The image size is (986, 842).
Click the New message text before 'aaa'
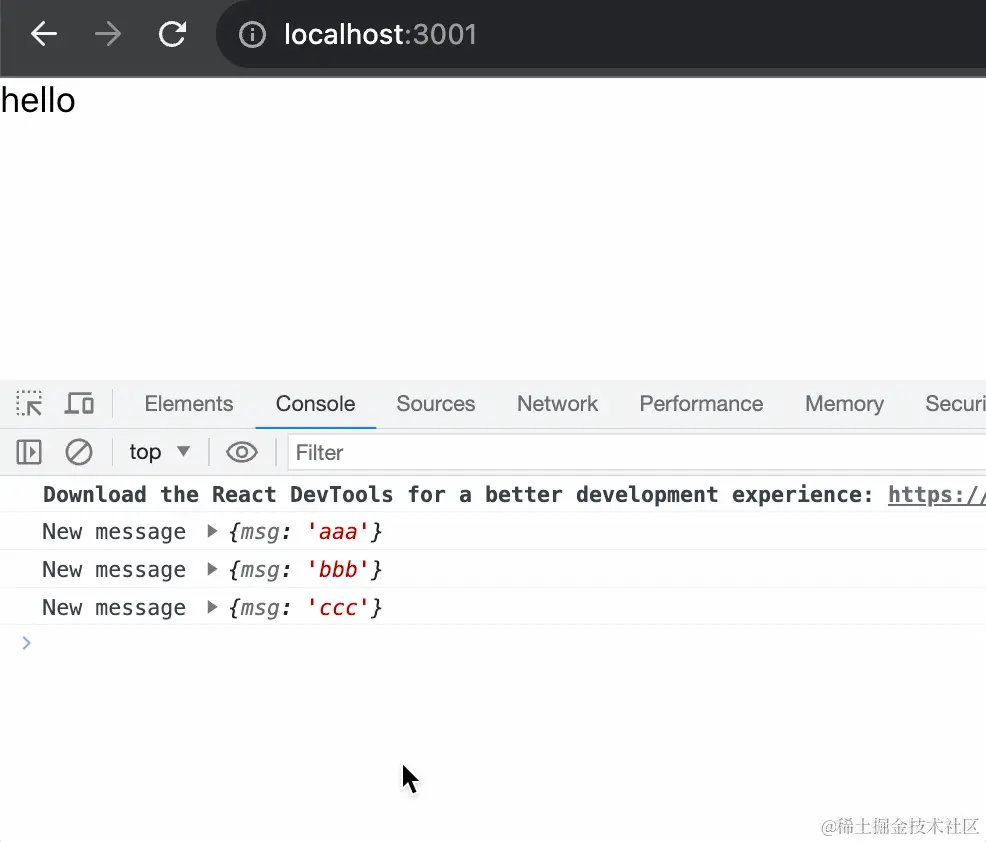[x=114, y=532]
